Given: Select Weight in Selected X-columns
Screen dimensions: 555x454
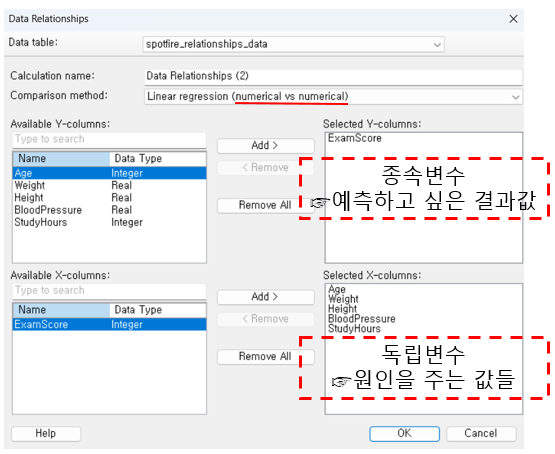Looking at the screenshot, I should tap(343, 299).
